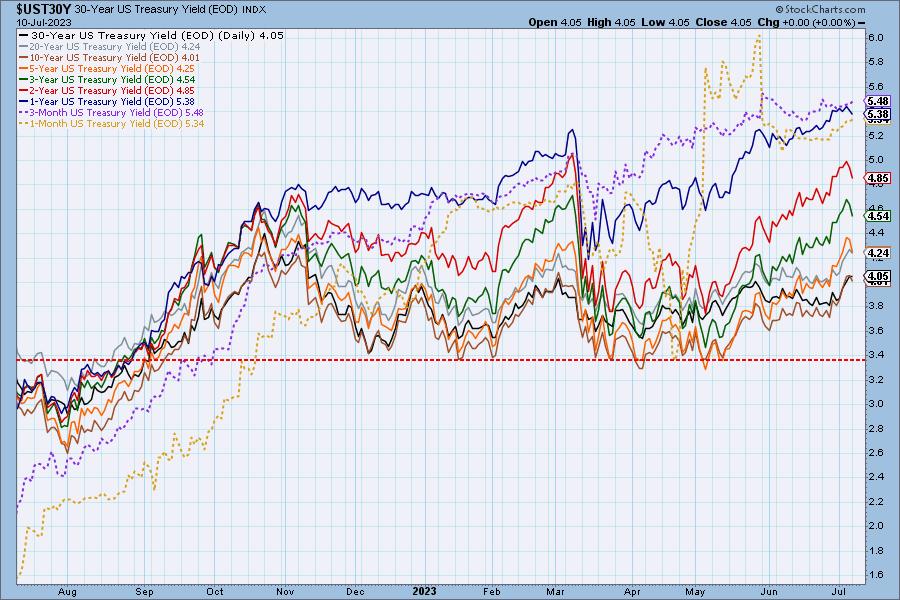Image resolution: width=900 pixels, height=600 pixels.
Task: Click the Chg +0.00 (+0.00%) value
Action: click(806, 22)
